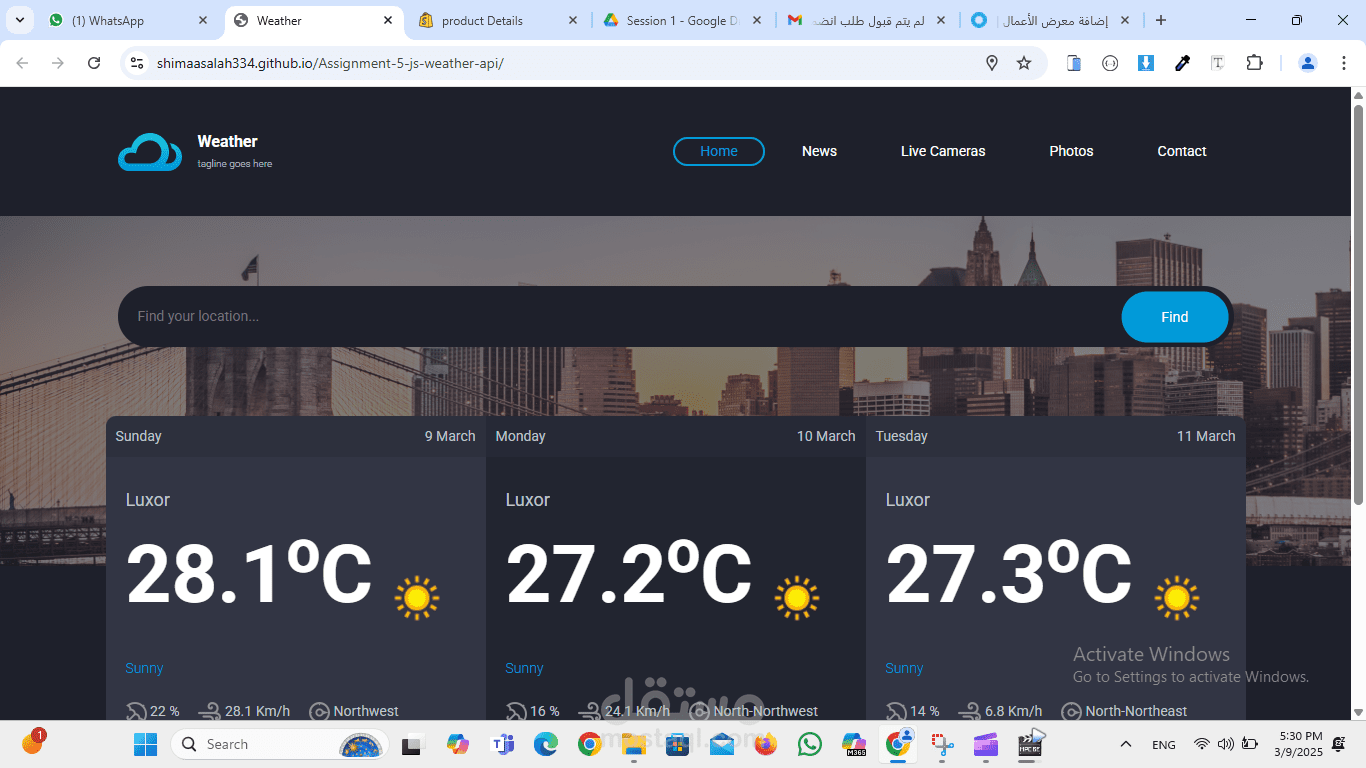Open the site information icon in address bar
The width and height of the screenshot is (1366, 768).
click(138, 63)
